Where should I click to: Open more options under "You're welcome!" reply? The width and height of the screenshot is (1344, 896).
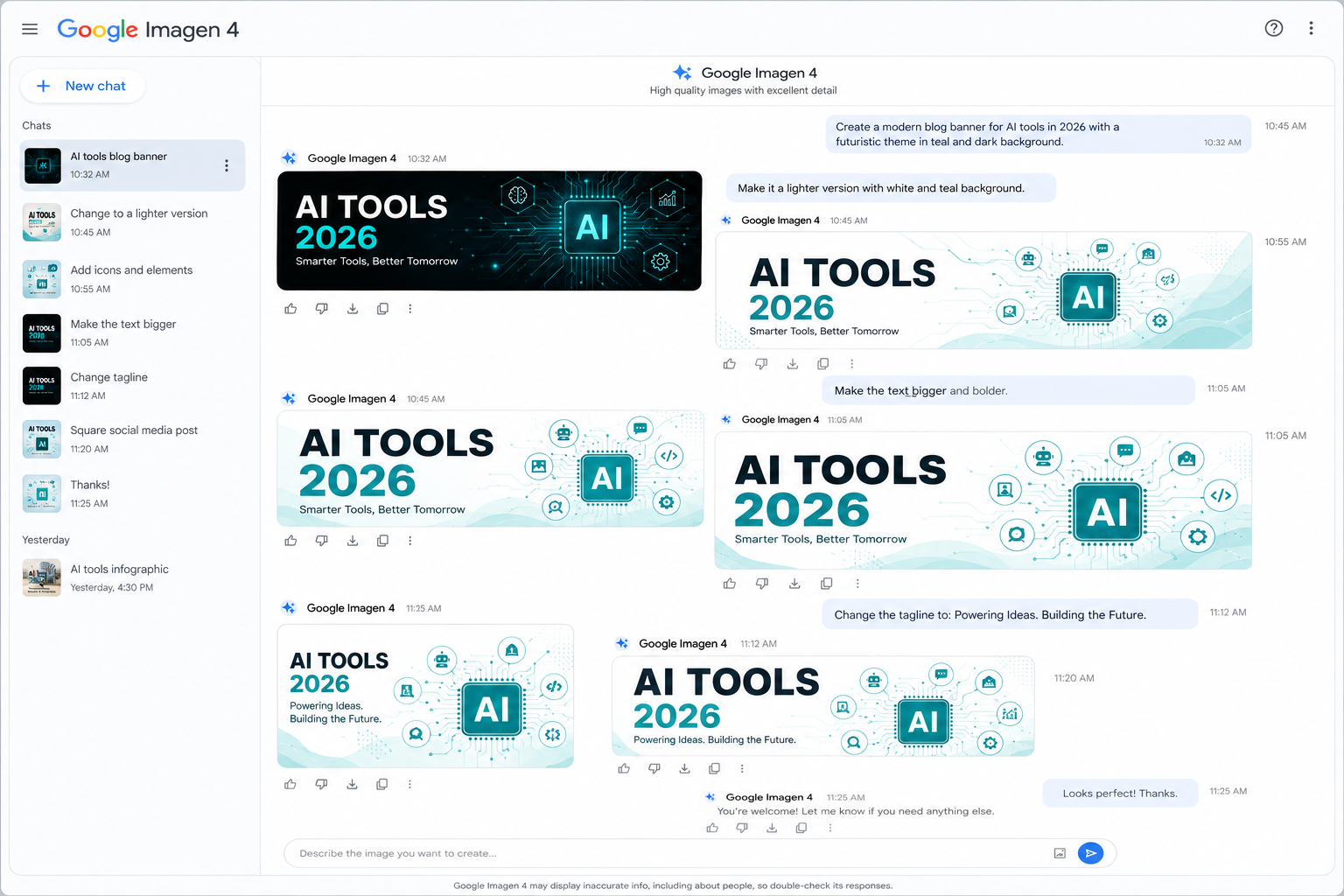coord(830,828)
